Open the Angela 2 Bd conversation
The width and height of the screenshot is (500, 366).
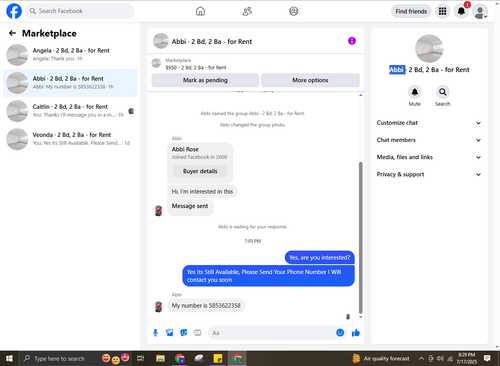(70, 54)
